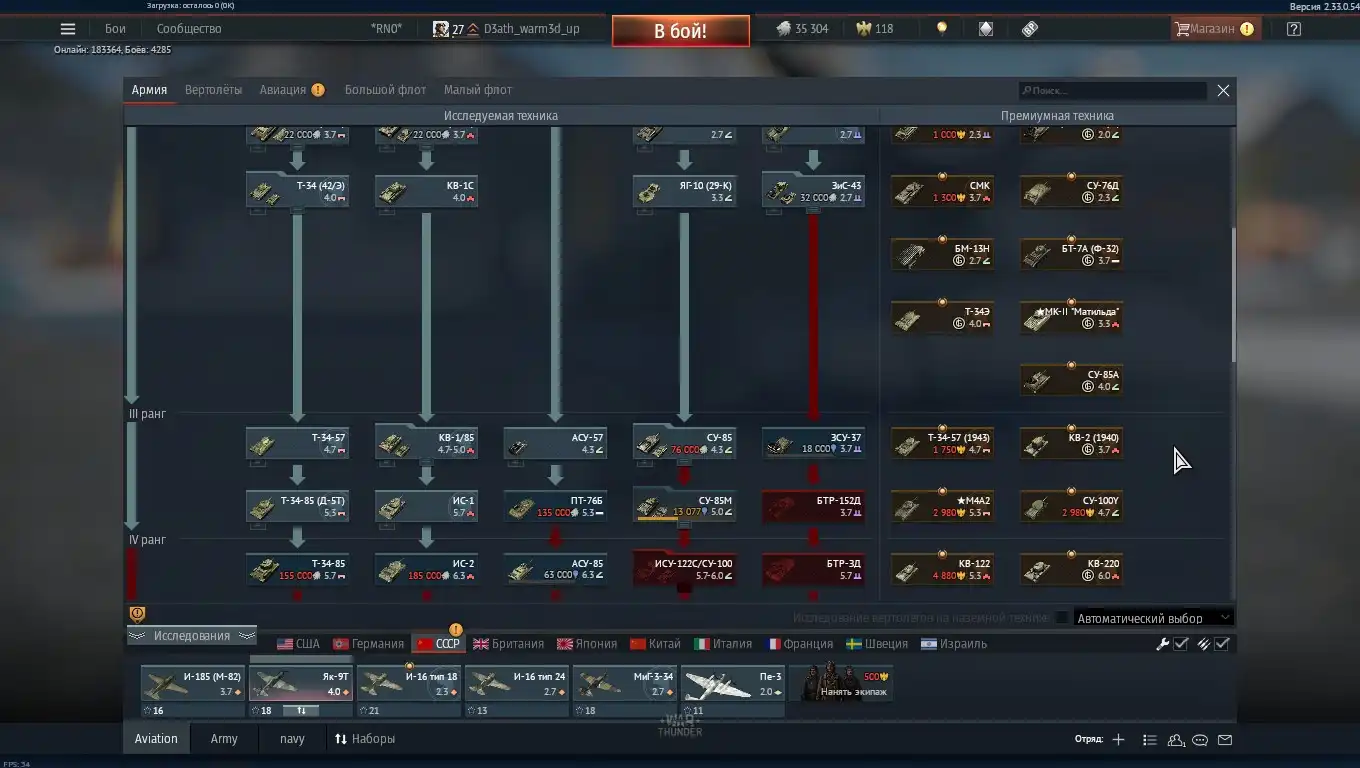Select the Т-34-57 research vehicle card
The width and height of the screenshot is (1360, 768).
[x=297, y=443]
